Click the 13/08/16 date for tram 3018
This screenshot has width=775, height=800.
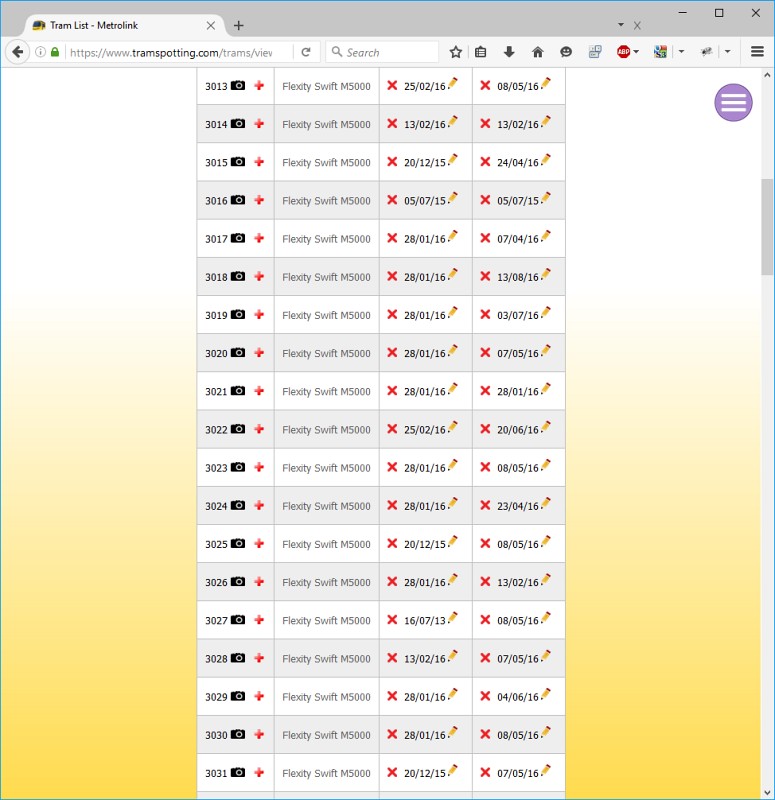(x=518, y=277)
